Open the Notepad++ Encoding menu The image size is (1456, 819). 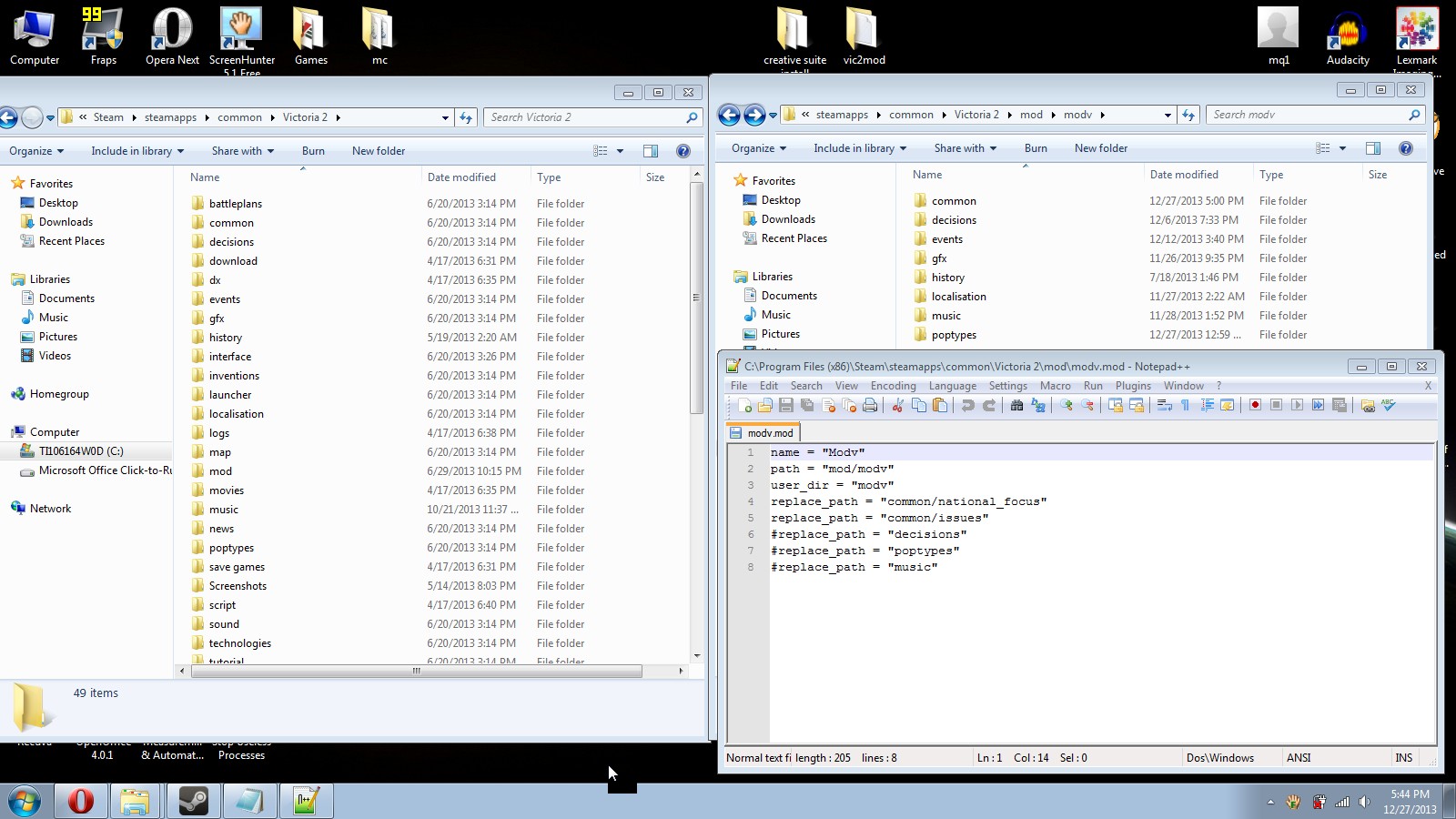[x=894, y=386]
